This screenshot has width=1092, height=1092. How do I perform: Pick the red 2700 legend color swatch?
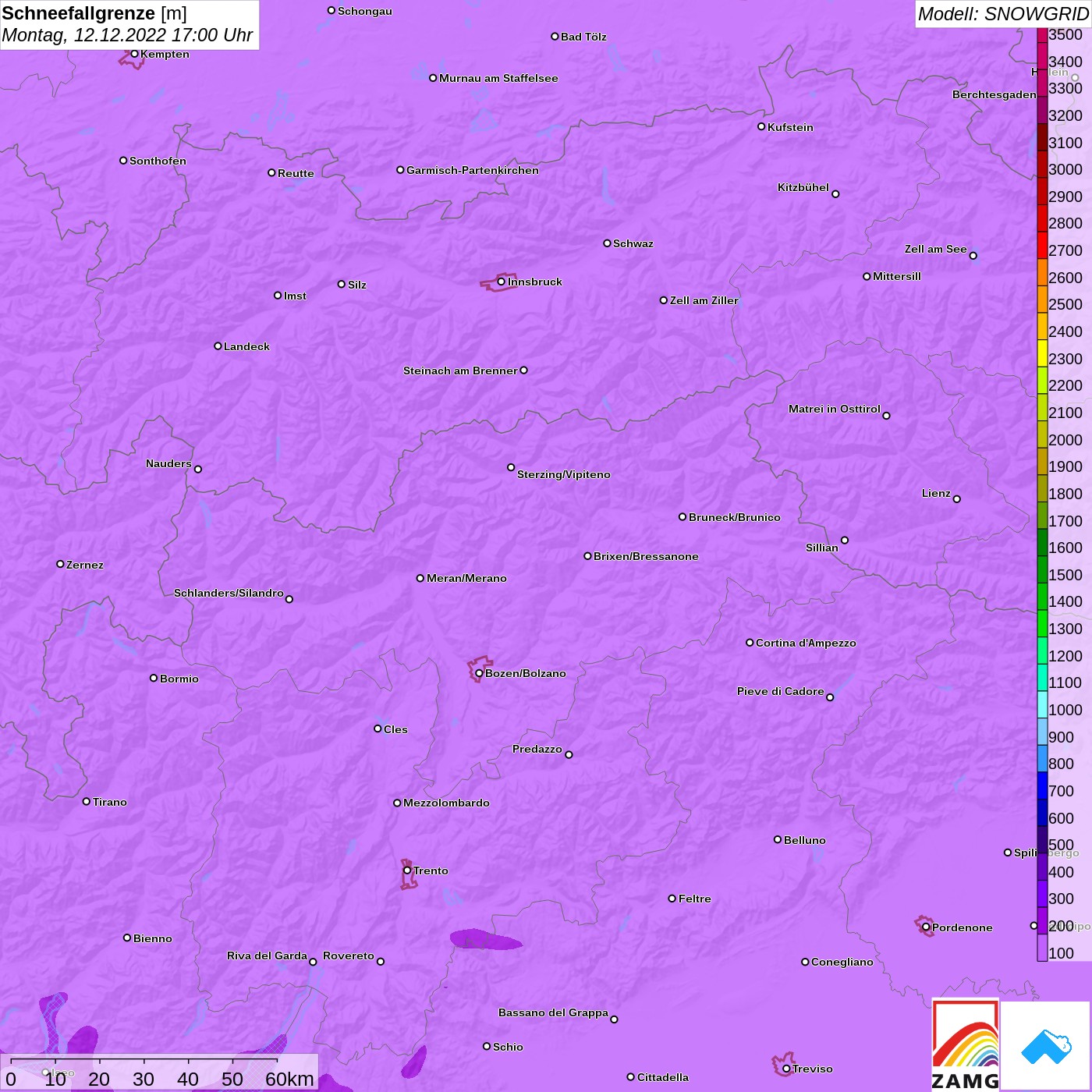click(x=1042, y=245)
